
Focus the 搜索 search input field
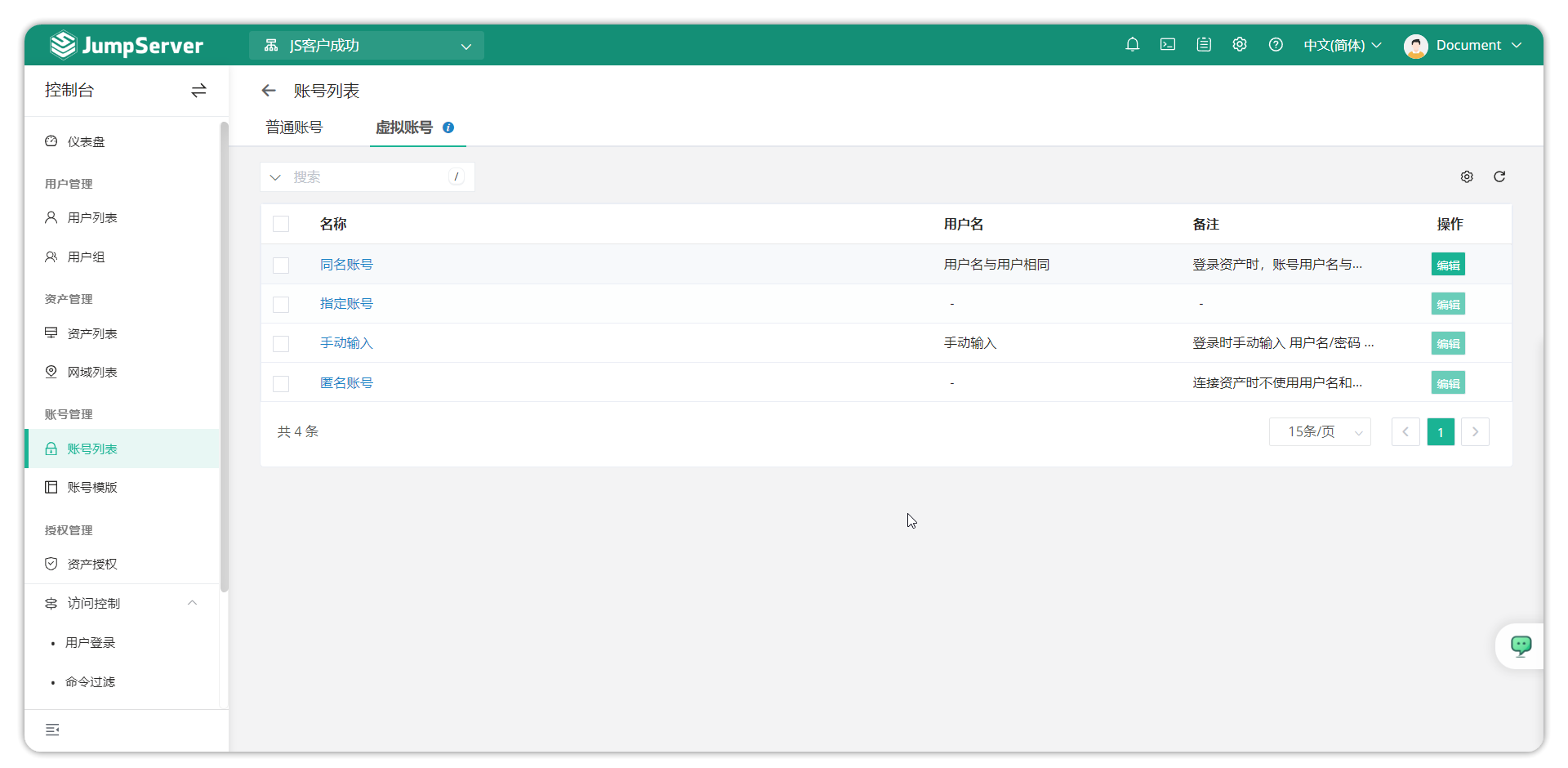(x=369, y=177)
